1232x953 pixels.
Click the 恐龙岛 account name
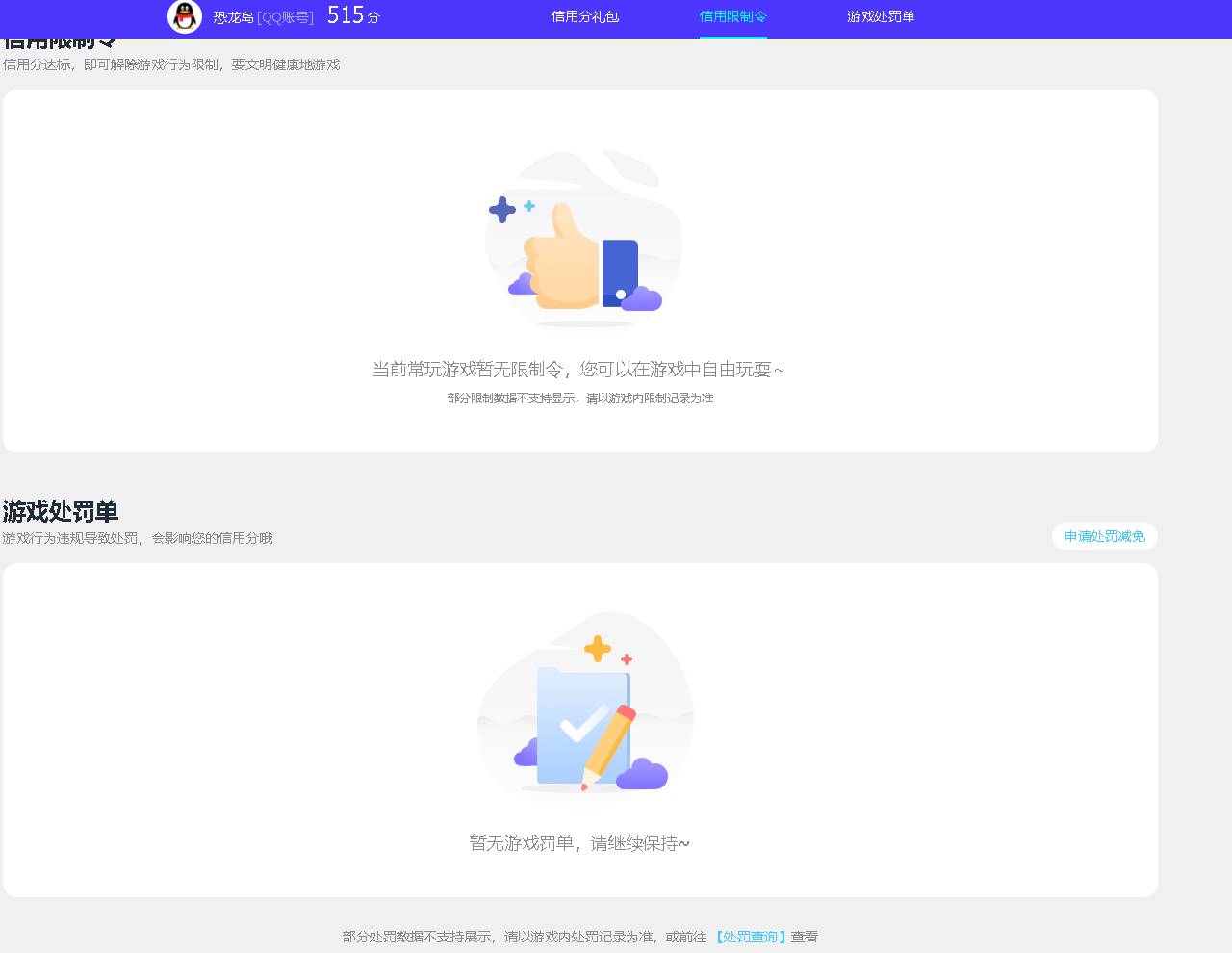point(234,17)
